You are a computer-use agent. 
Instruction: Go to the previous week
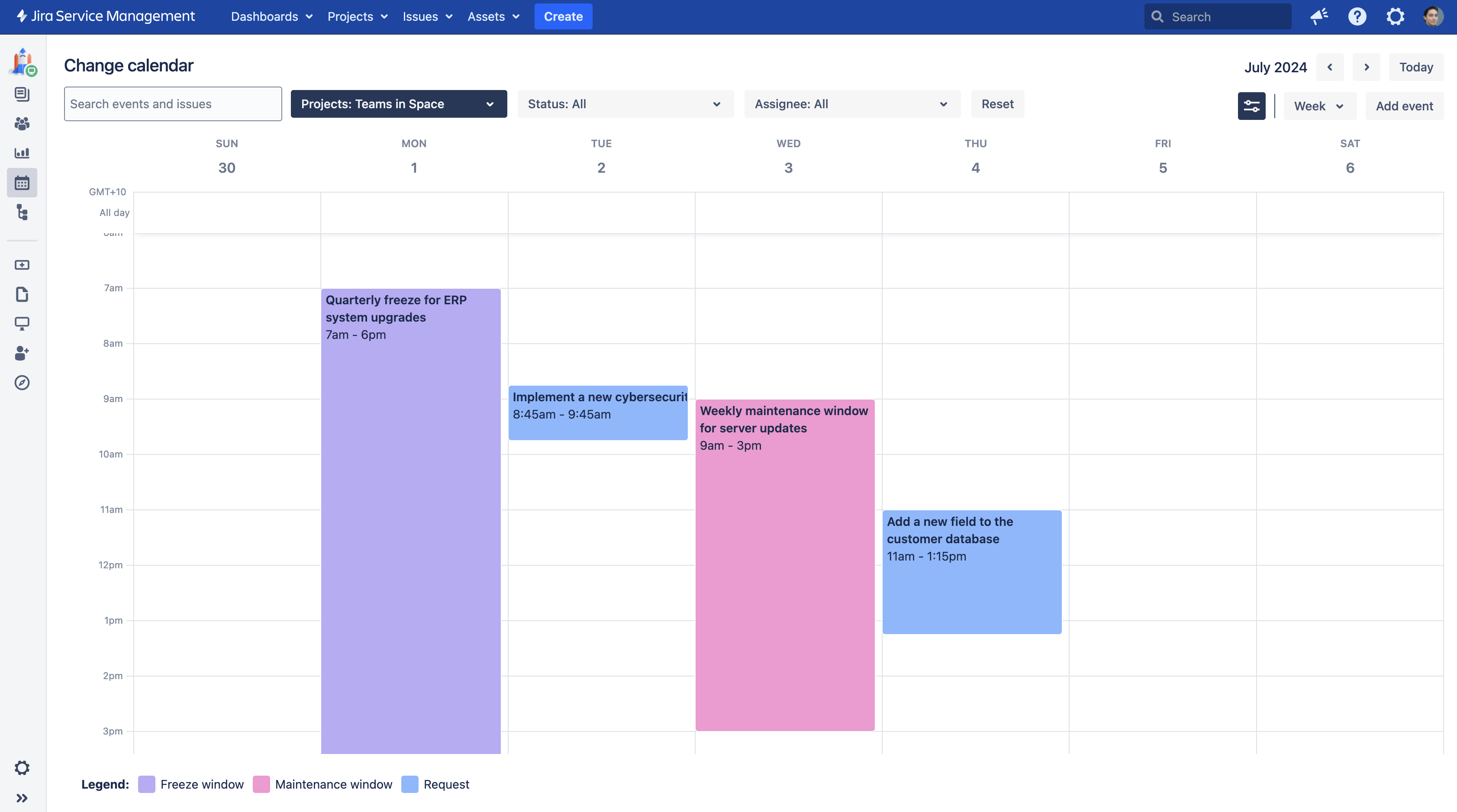point(1330,67)
